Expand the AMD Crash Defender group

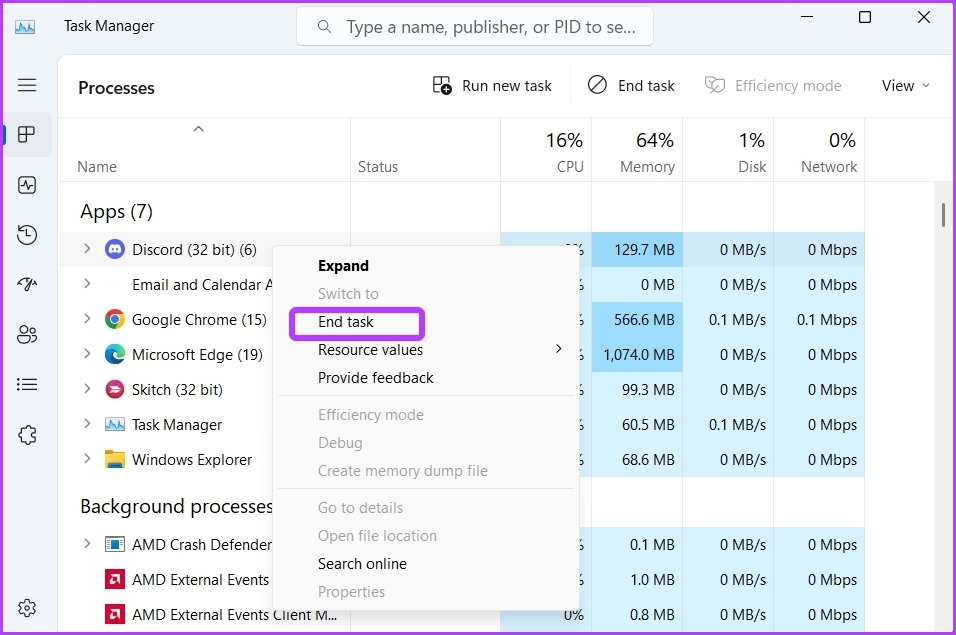(87, 544)
